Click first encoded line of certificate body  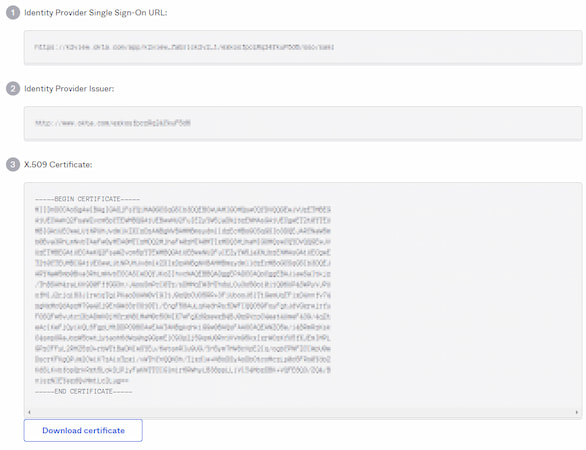pyautogui.click(x=183, y=209)
